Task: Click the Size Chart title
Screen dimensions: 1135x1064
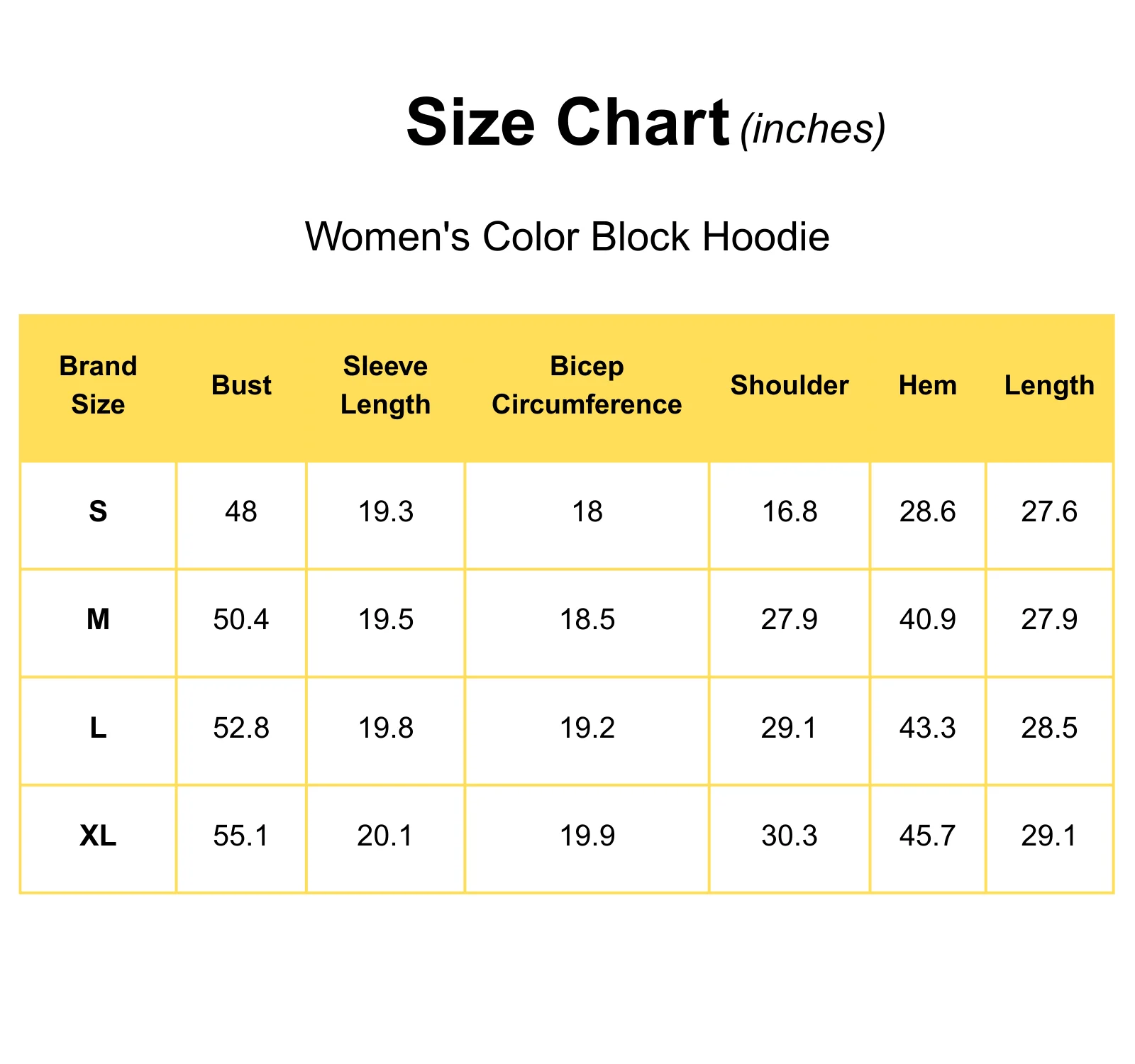Action: (567, 123)
